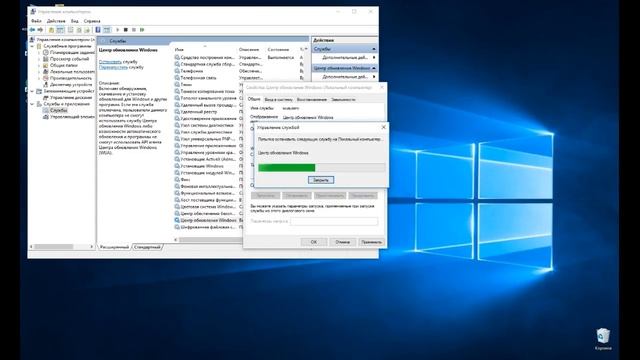640x360 pixels.
Task: Click the Применить button in the properties dialog
Action: point(371,242)
